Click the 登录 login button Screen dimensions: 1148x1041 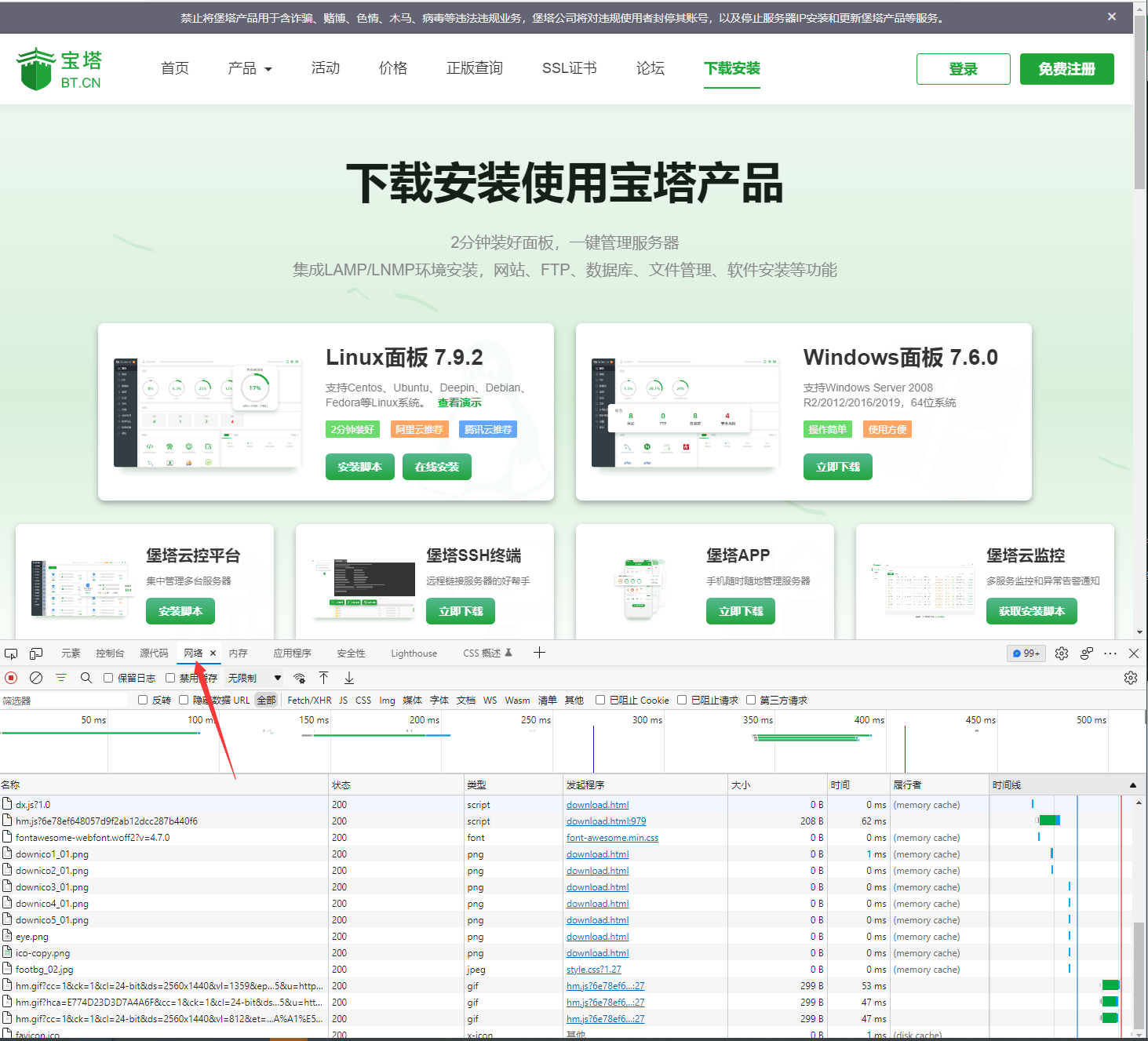963,69
